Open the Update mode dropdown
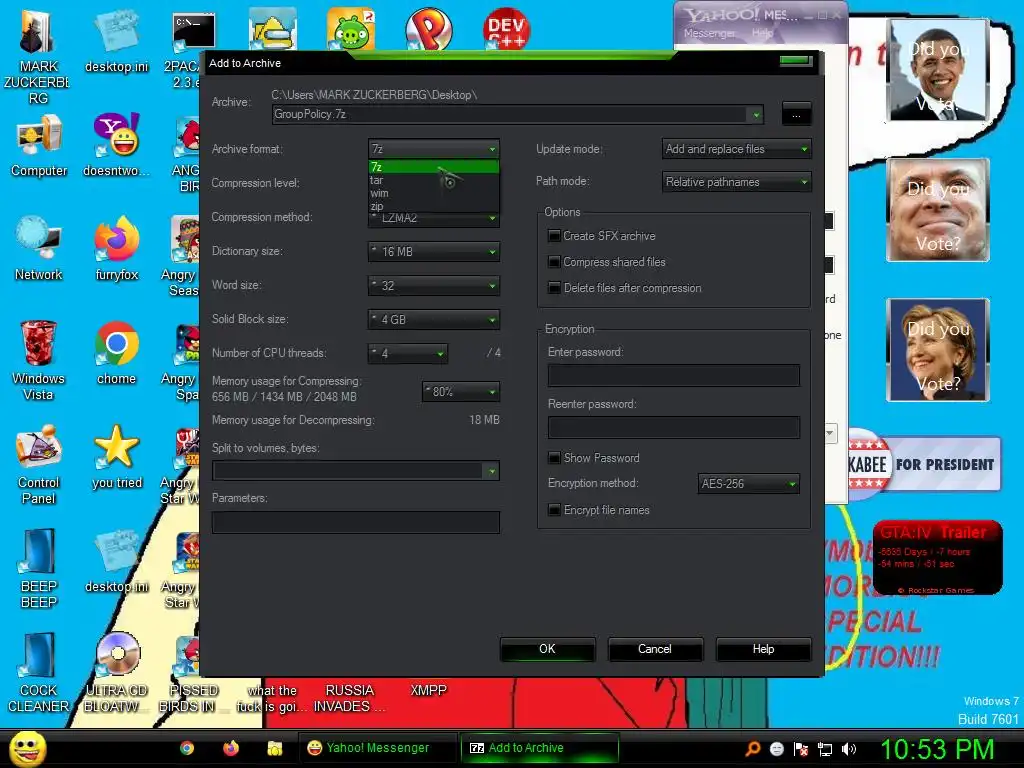 point(737,149)
